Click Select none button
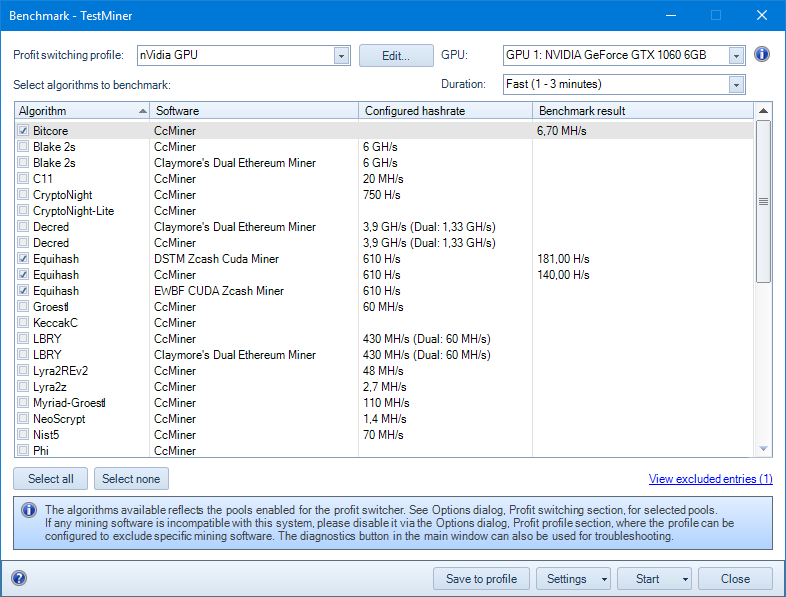Viewport: 786px width, 597px height. click(131, 479)
